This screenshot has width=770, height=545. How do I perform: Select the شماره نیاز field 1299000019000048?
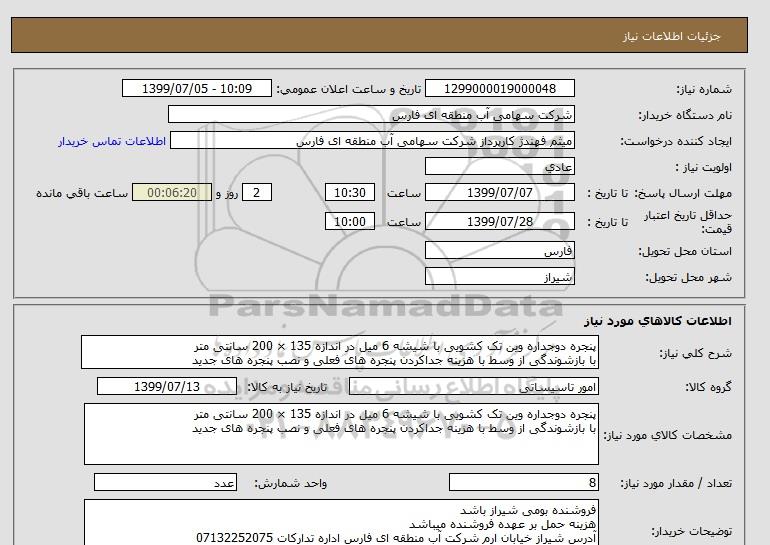[x=499, y=88]
